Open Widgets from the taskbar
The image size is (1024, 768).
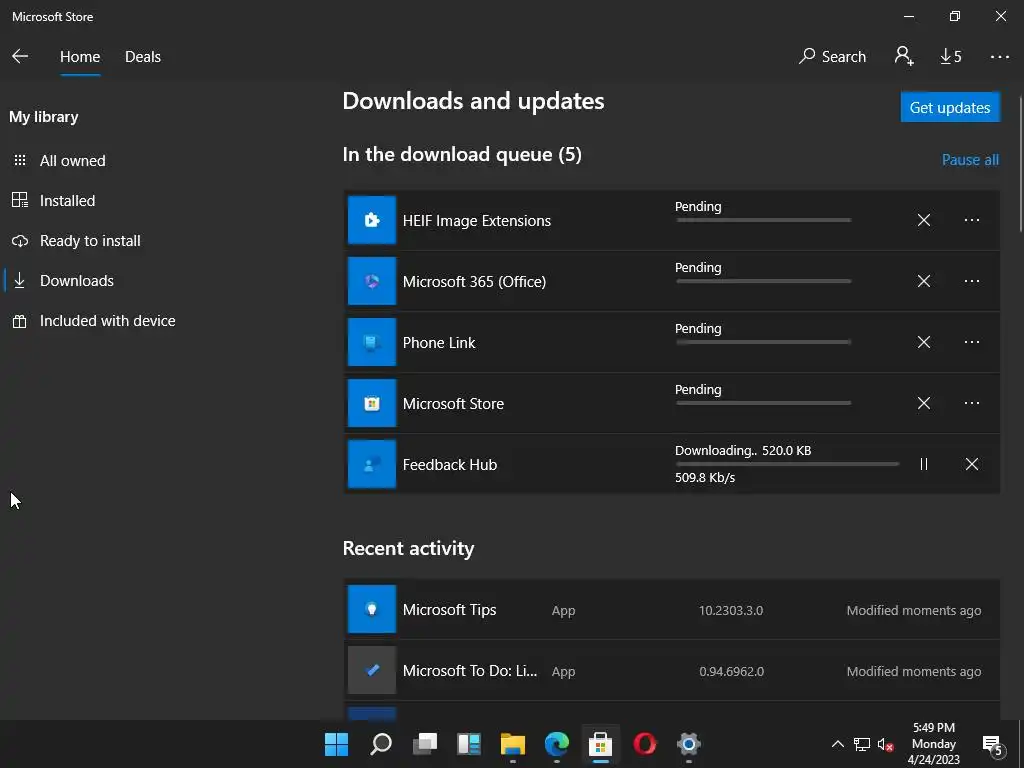click(469, 744)
